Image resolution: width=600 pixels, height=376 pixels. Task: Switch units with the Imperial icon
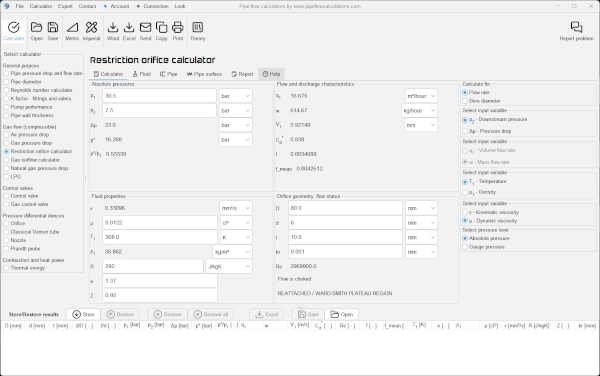pyautogui.click(x=91, y=27)
